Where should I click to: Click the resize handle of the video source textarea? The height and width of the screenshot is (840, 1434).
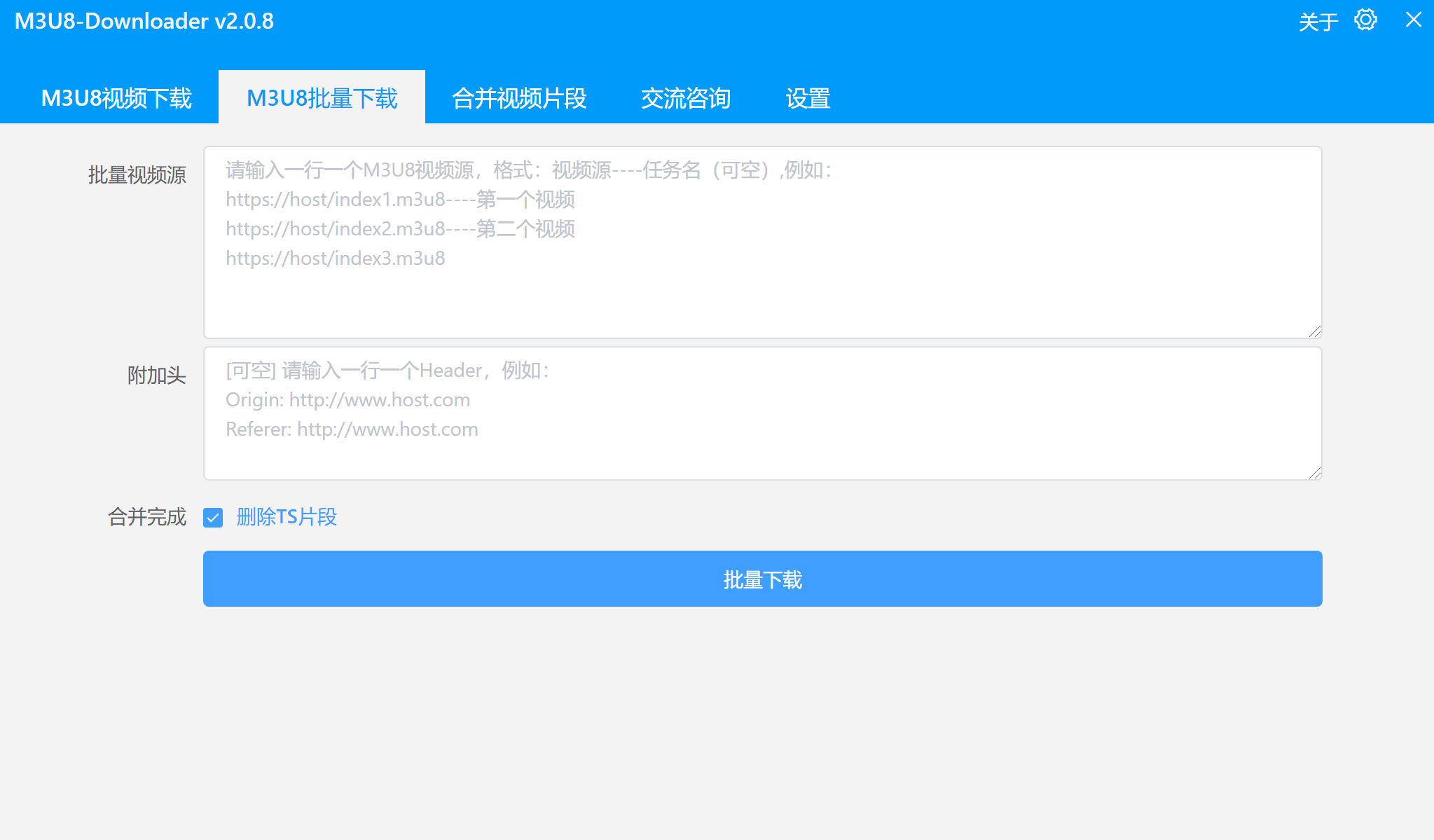coord(1316,331)
